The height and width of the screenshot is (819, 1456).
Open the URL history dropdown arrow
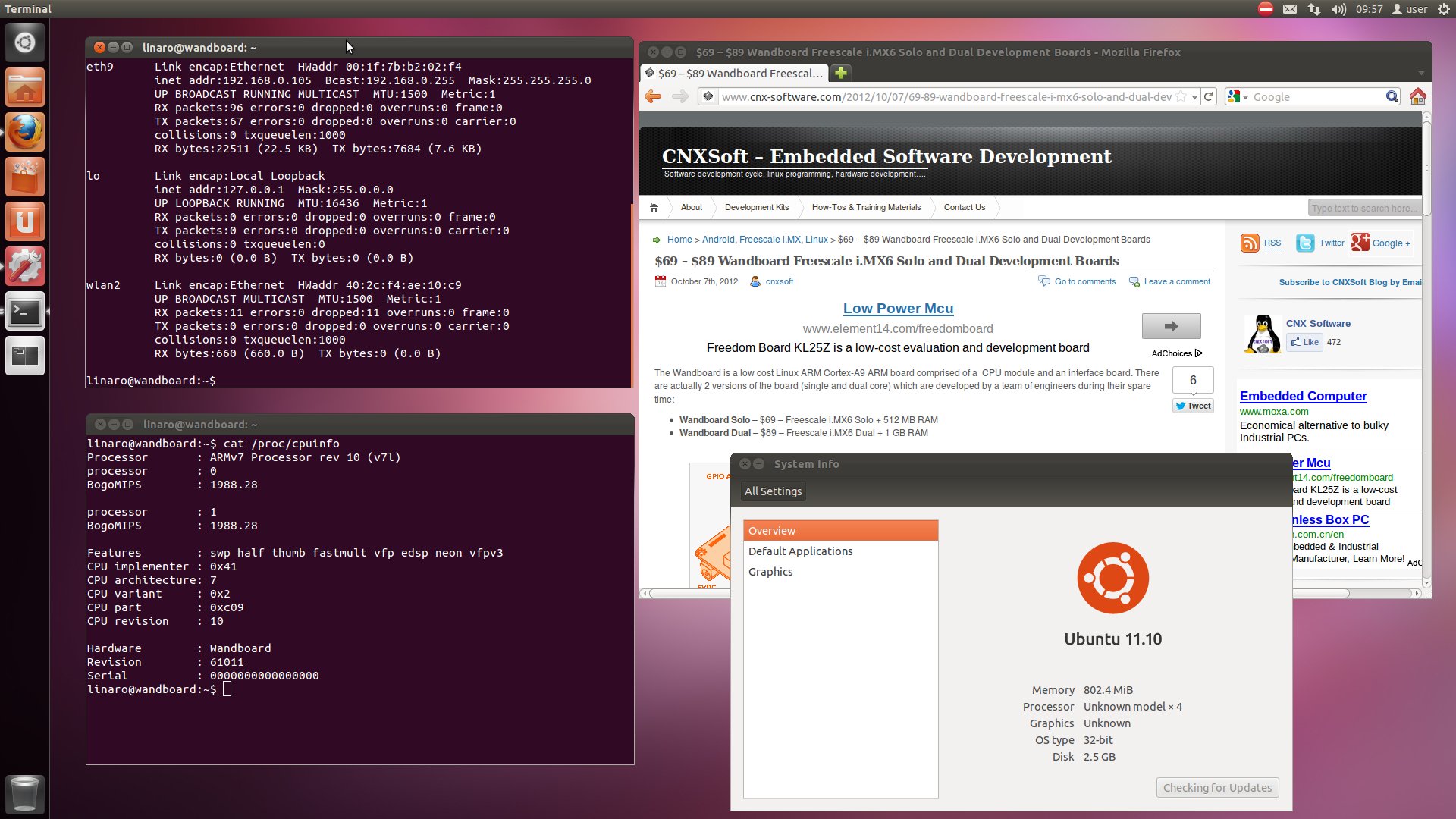[x=1194, y=97]
